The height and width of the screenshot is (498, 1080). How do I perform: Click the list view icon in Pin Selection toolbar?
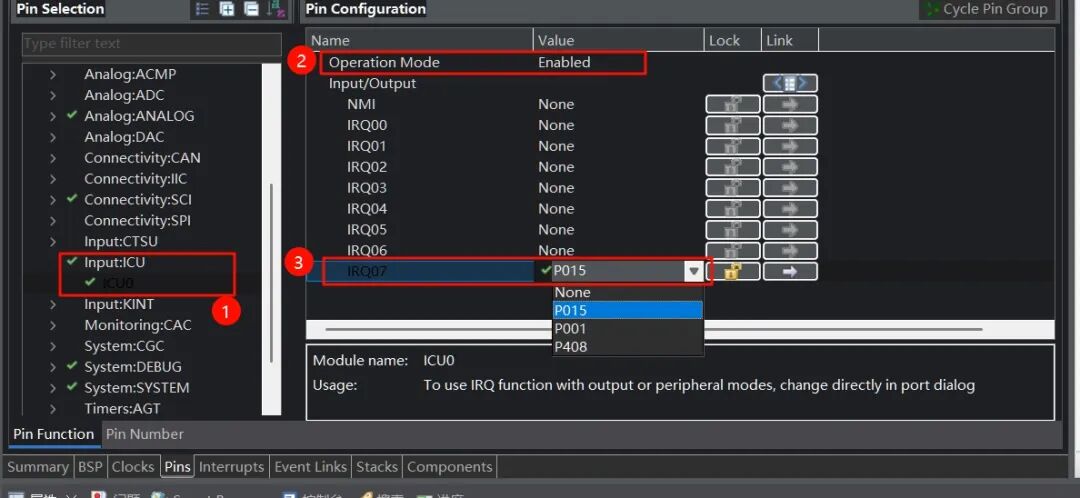(203, 9)
